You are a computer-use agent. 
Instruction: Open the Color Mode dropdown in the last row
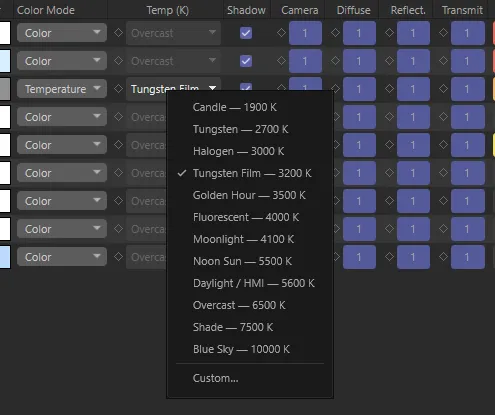coord(62,257)
